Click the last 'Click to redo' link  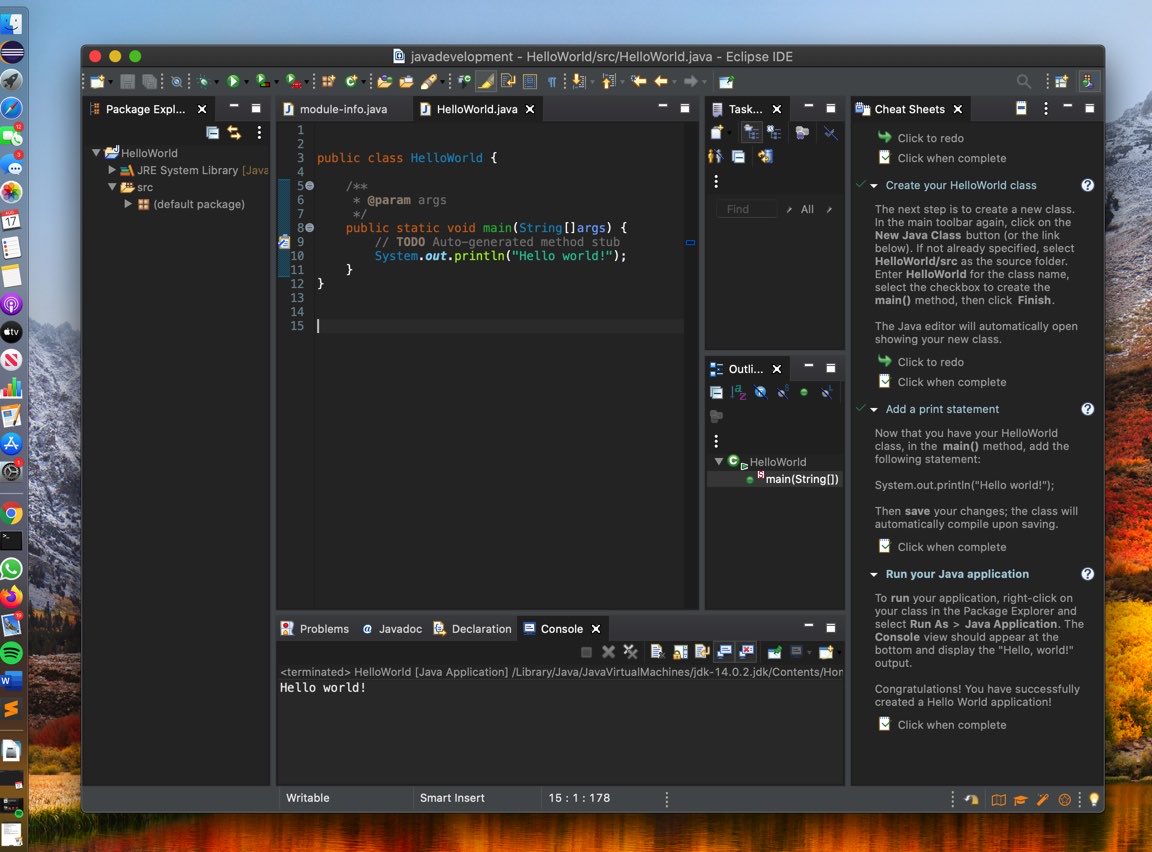[930, 362]
